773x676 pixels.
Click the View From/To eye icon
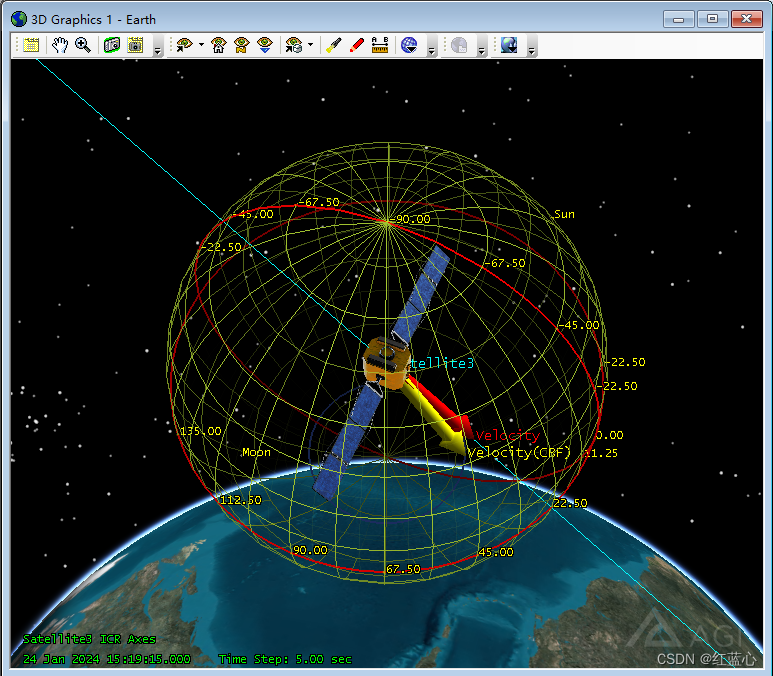point(184,45)
